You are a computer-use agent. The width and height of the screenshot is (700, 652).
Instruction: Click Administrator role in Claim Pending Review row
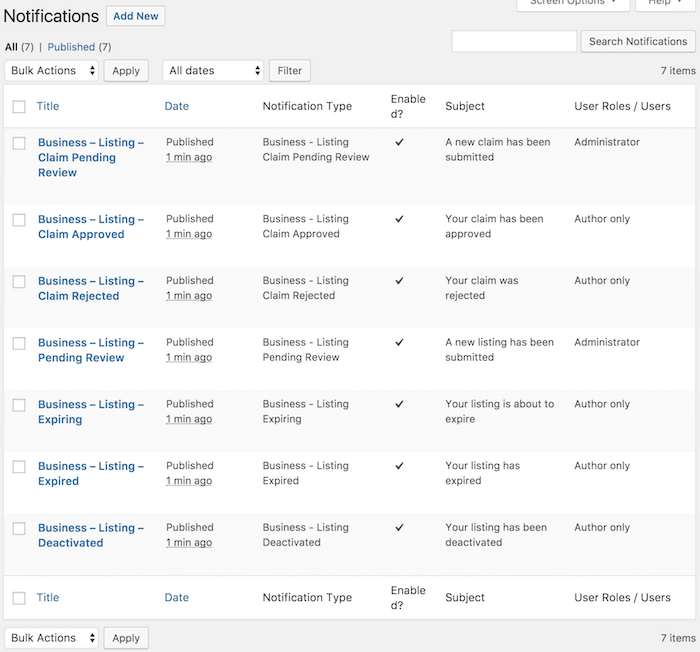[x=607, y=142]
